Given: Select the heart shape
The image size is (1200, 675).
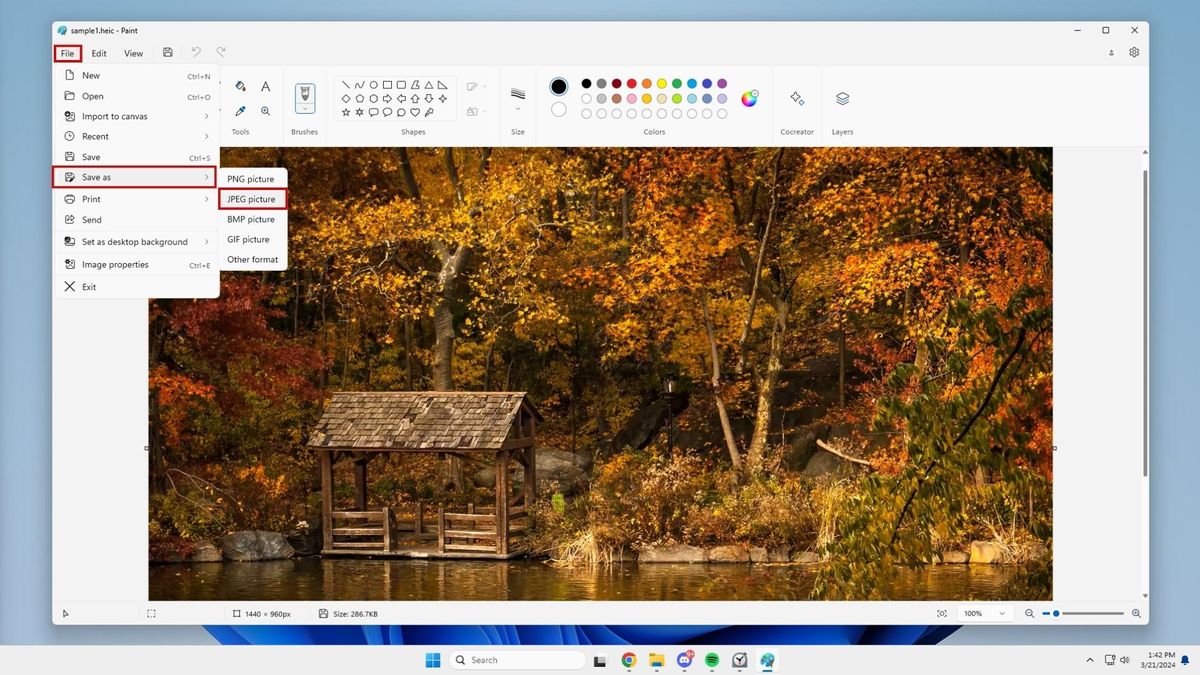Looking at the screenshot, I should click(x=415, y=112).
